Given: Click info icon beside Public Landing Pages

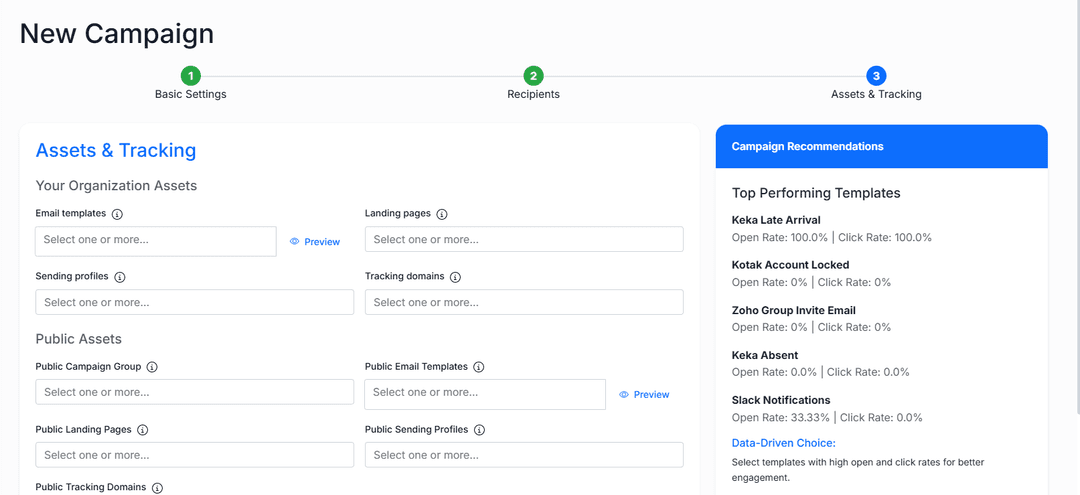Looking at the screenshot, I should pos(142,430).
